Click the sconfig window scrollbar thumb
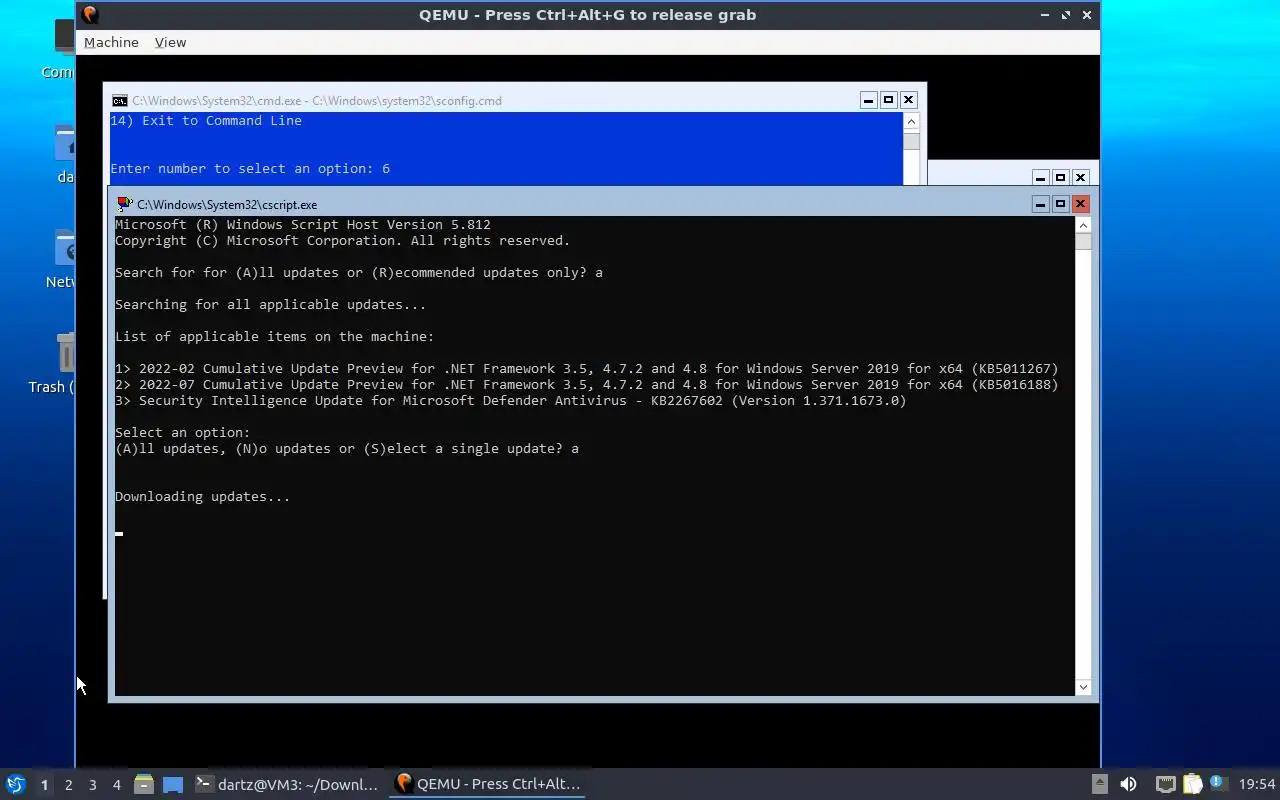This screenshot has height=800, width=1280. [911, 141]
